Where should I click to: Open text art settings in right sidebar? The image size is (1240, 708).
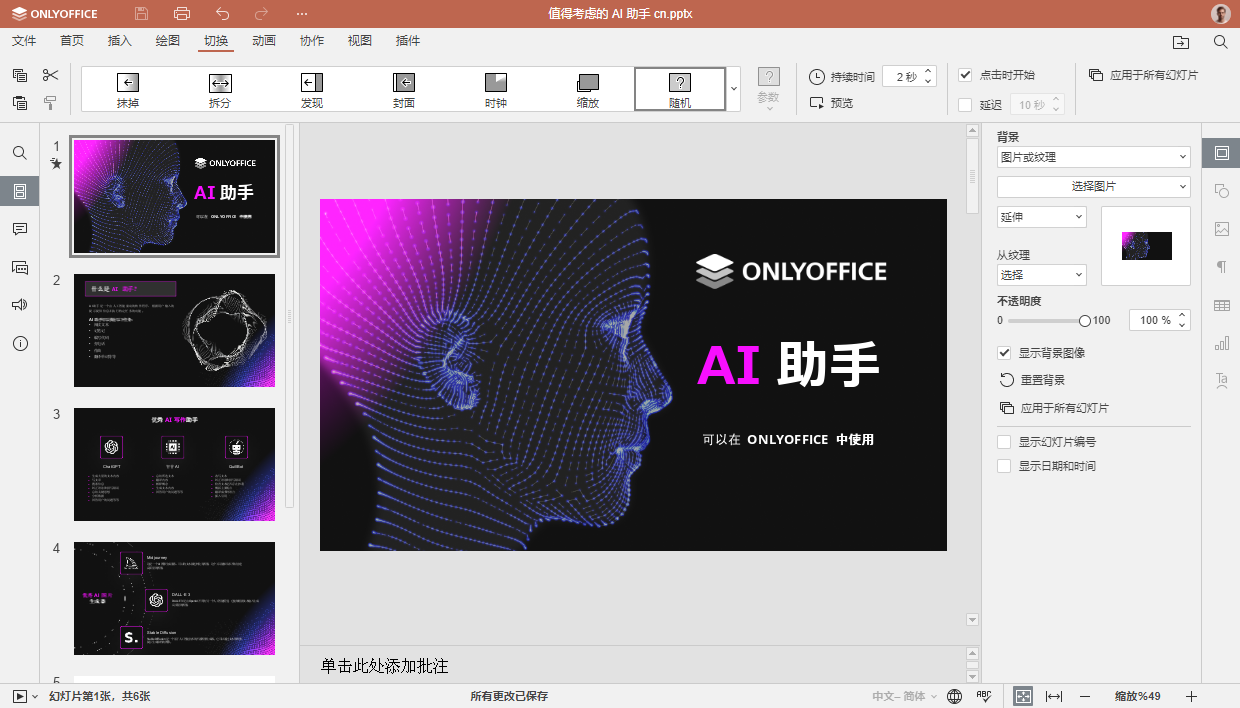[x=1221, y=380]
